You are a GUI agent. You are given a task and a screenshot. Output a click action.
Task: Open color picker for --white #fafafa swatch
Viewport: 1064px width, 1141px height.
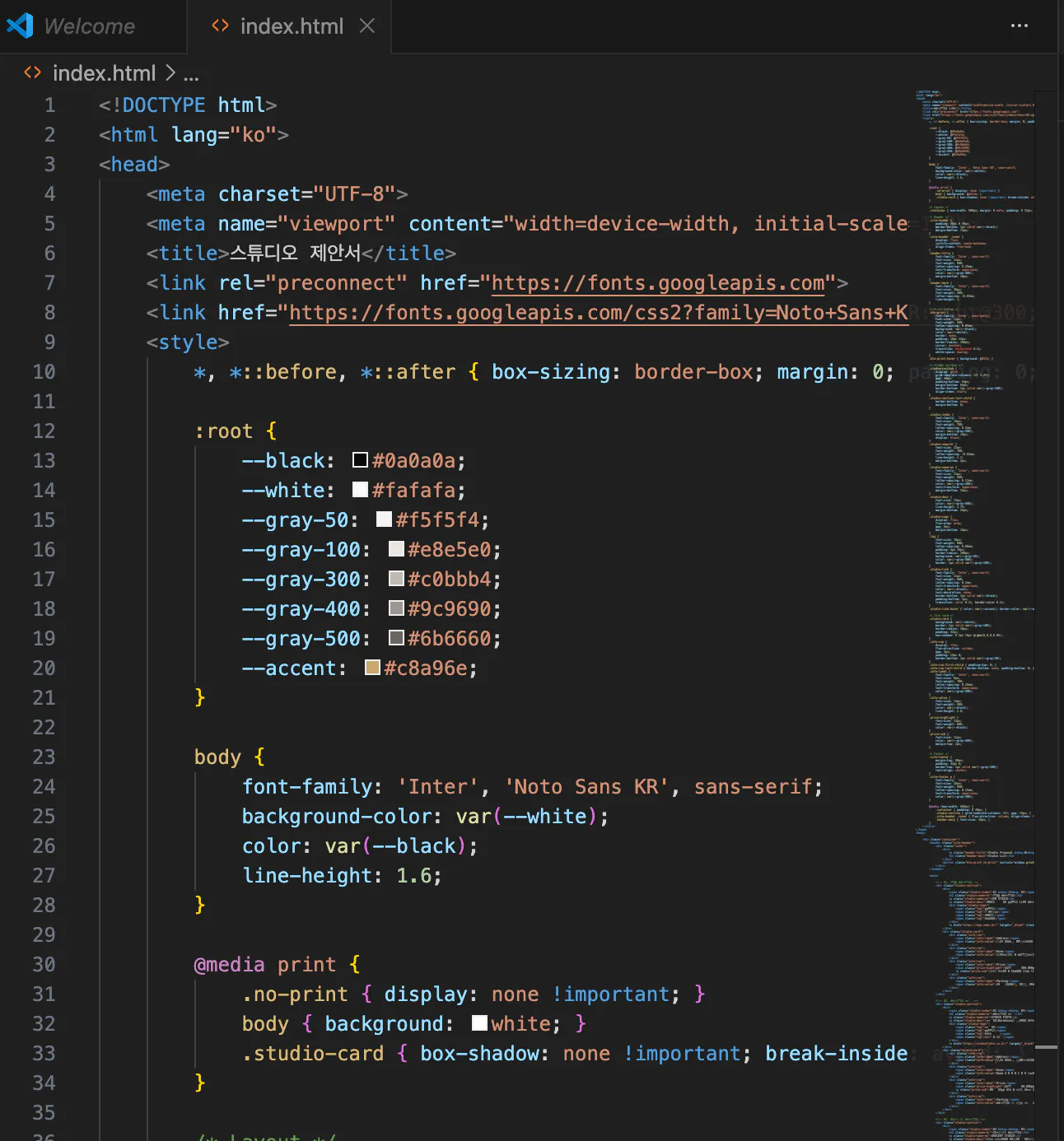tap(360, 490)
